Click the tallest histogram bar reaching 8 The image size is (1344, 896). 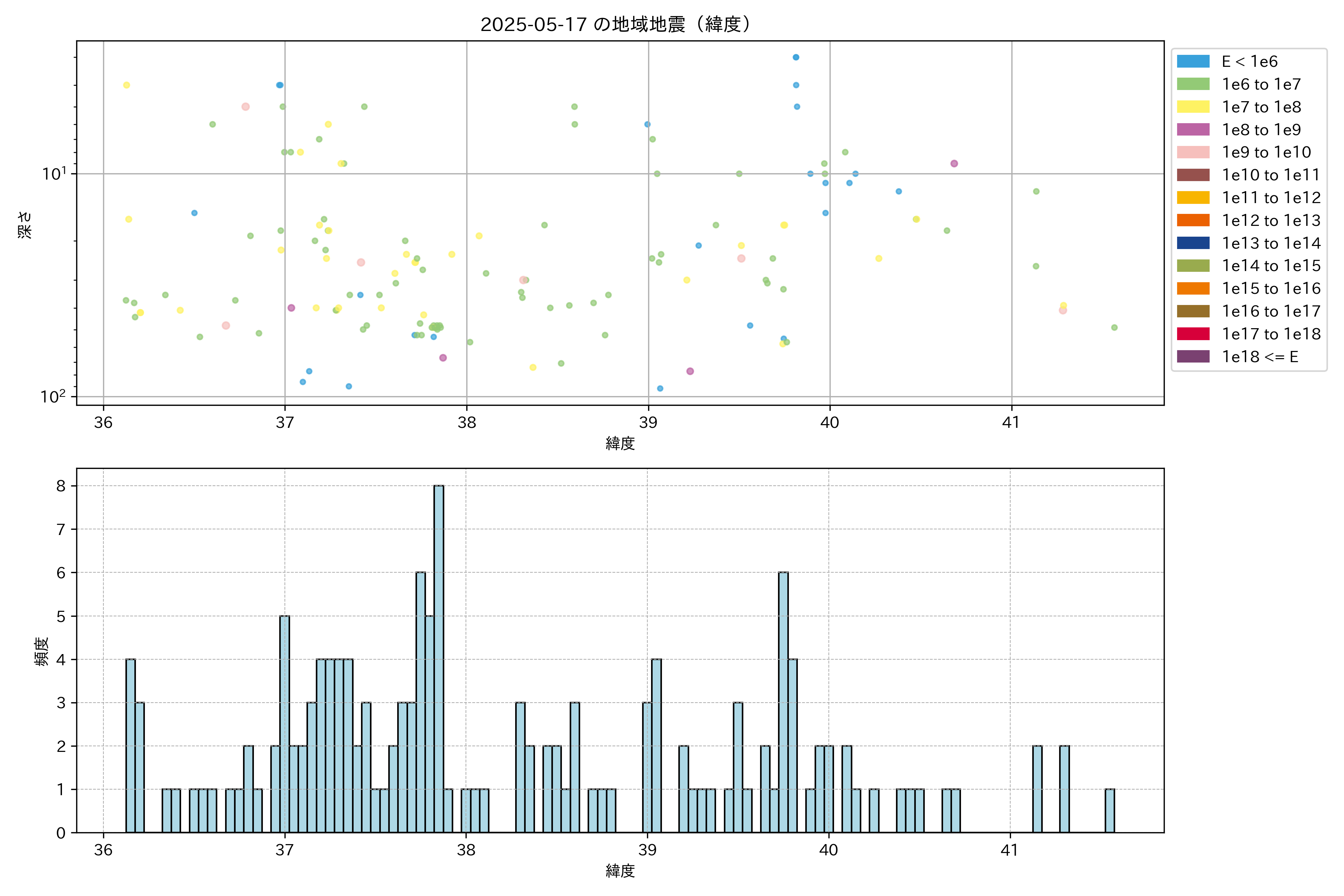(438, 658)
